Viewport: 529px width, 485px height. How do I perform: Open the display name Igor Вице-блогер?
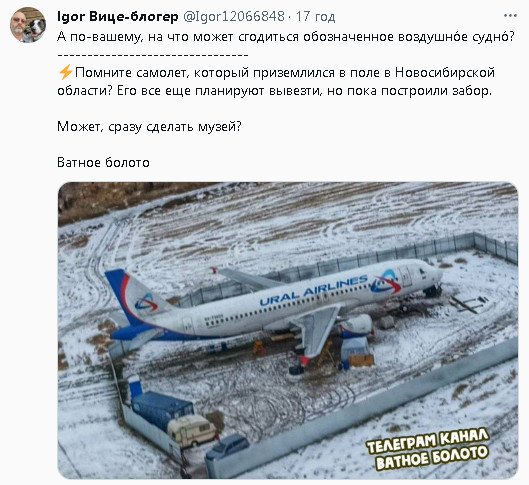point(118,16)
